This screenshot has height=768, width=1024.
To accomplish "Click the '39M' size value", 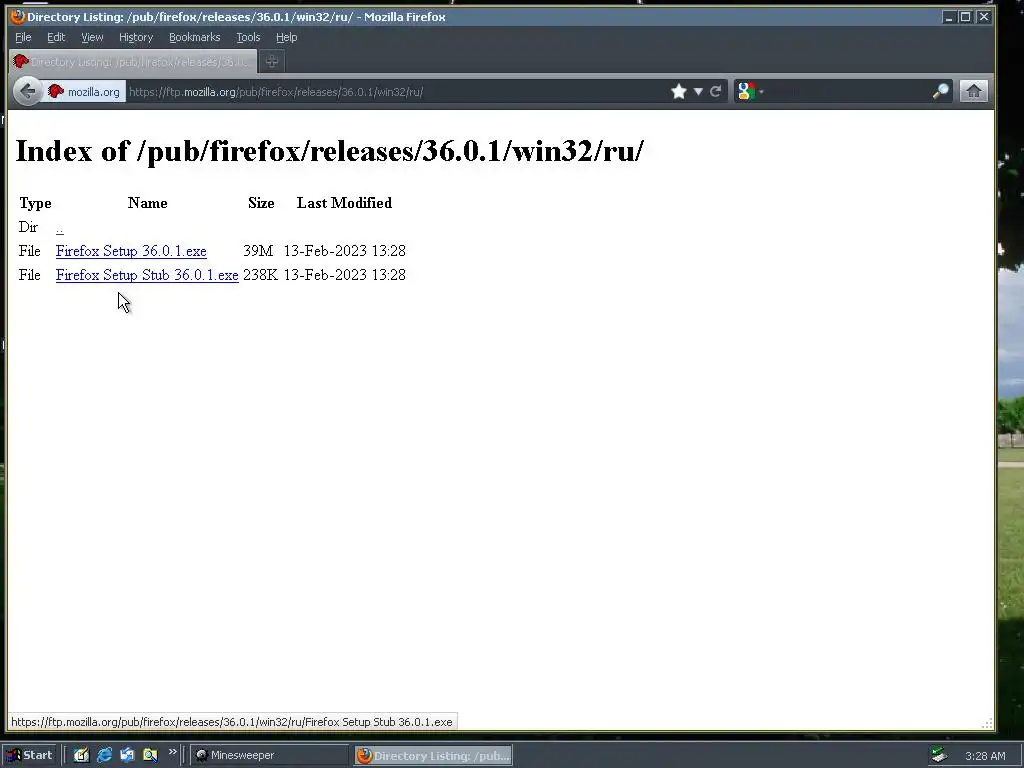I will click(x=258, y=251).
